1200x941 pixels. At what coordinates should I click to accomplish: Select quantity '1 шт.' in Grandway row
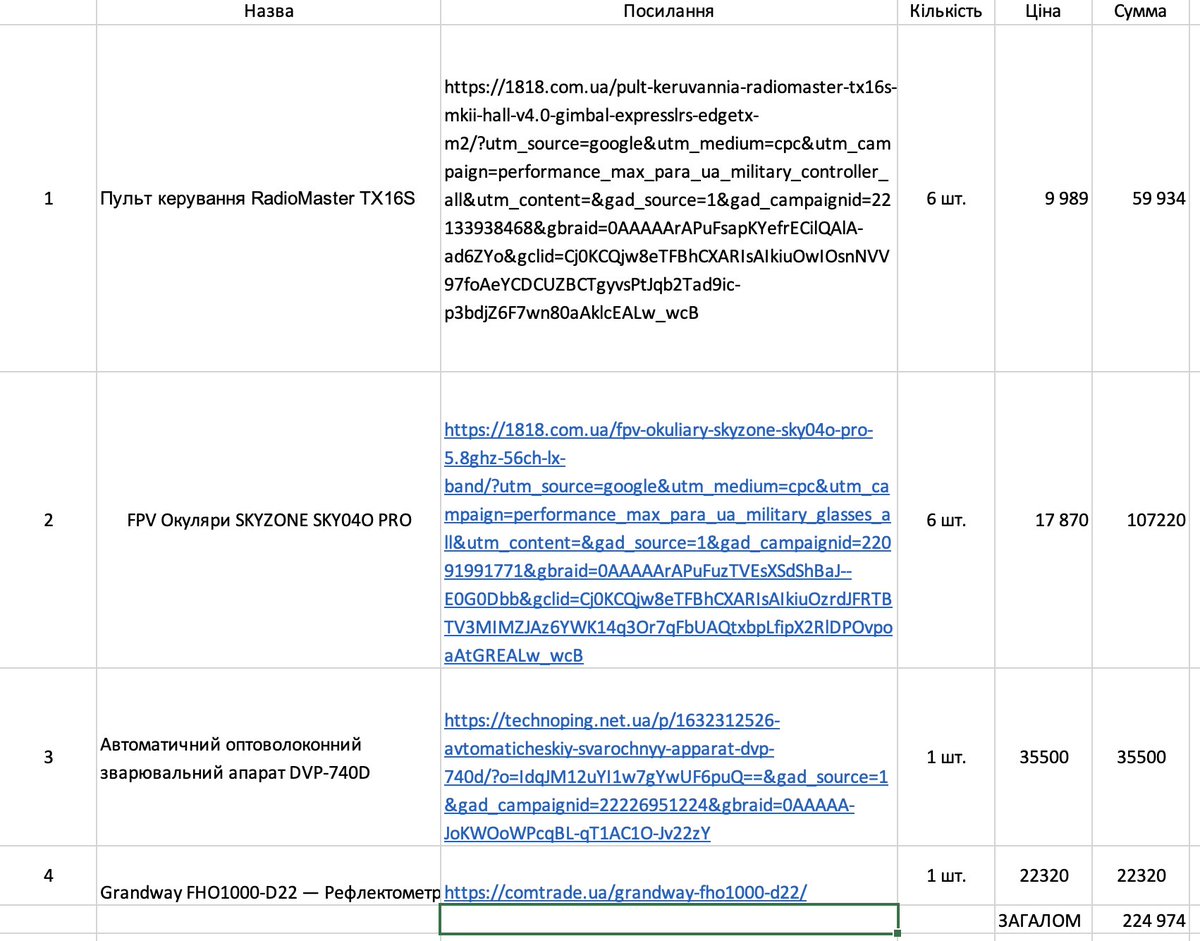pos(946,875)
